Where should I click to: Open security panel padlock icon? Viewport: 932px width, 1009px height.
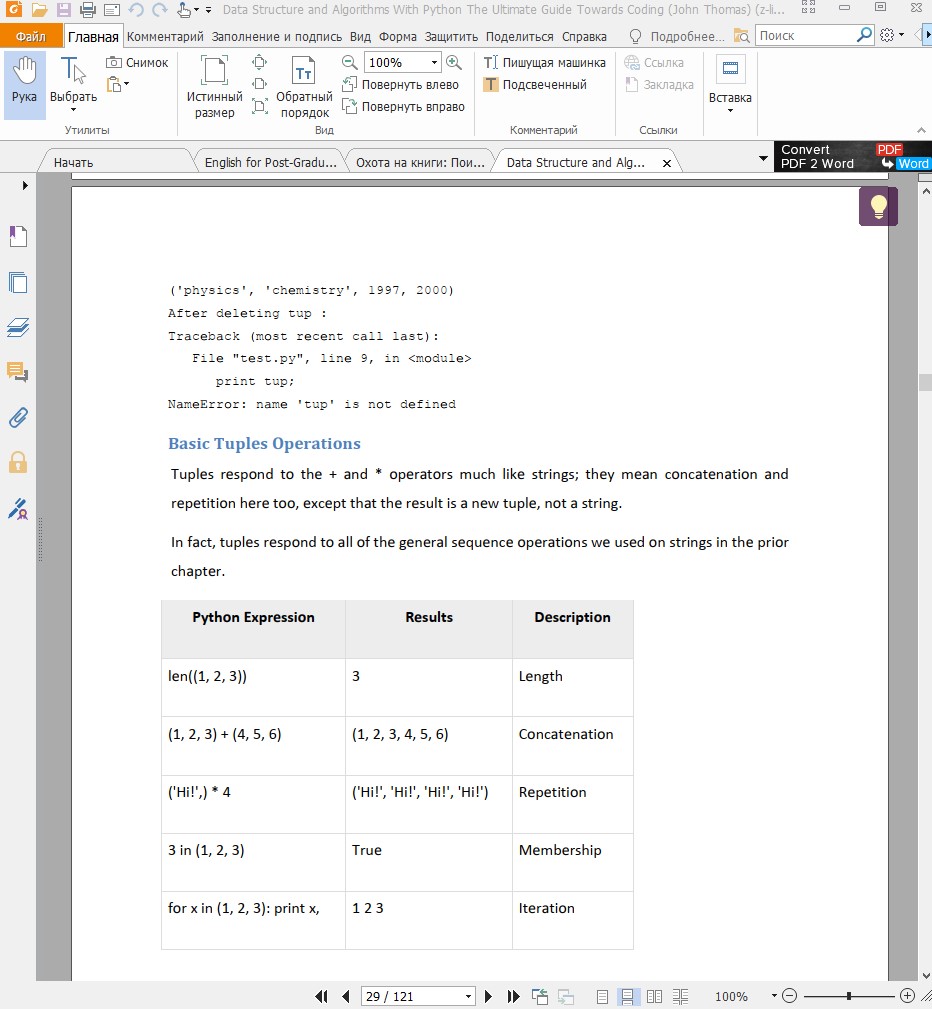(18, 463)
